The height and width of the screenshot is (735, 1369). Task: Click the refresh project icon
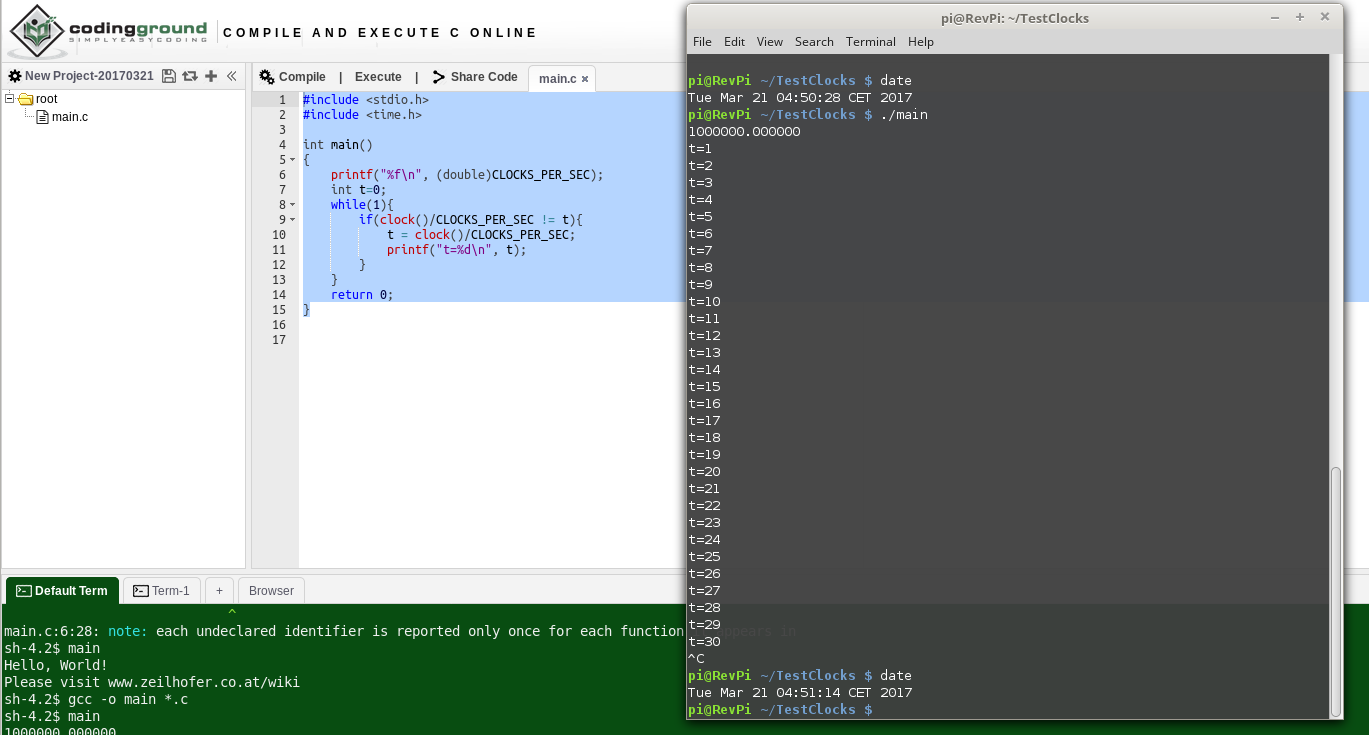[x=189, y=76]
